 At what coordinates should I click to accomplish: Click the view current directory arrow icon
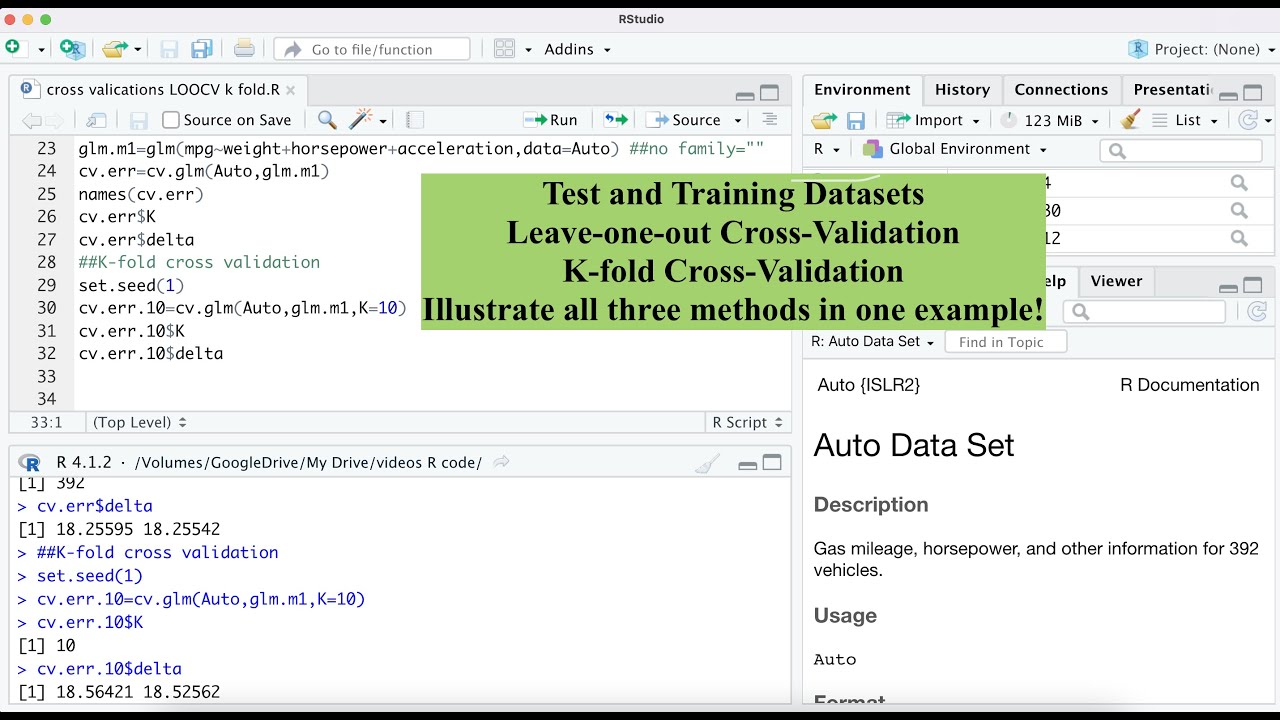click(502, 462)
